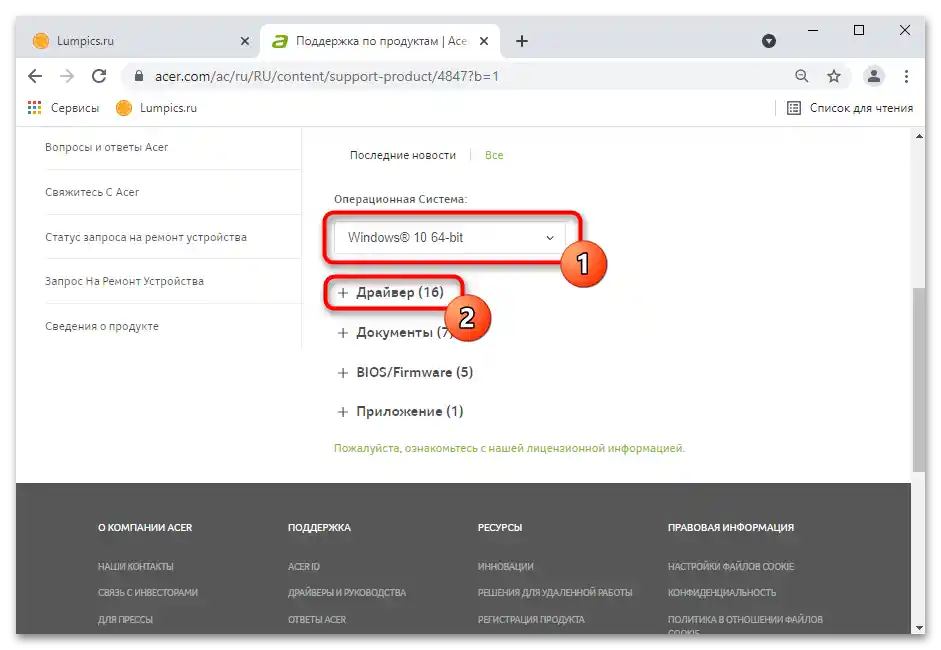
Task: Select the Все filter link
Action: pyautogui.click(x=494, y=155)
